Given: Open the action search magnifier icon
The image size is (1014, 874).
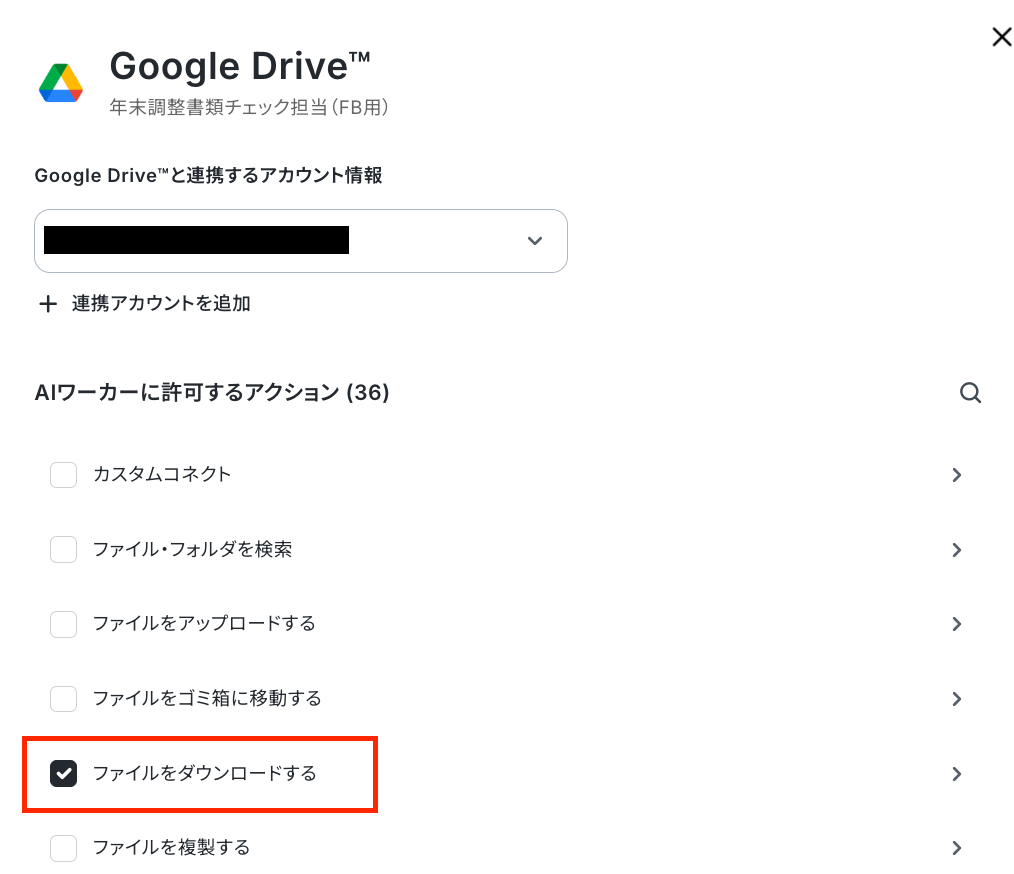Looking at the screenshot, I should click(970, 392).
